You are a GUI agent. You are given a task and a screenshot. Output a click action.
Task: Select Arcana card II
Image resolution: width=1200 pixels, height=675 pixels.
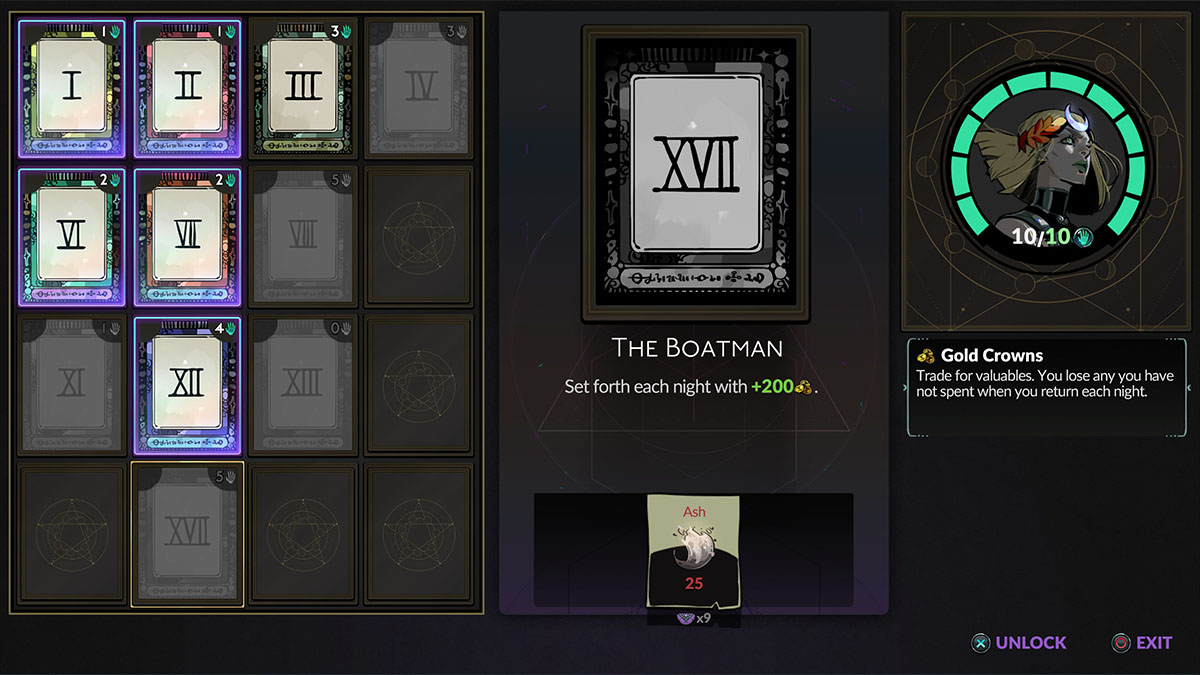pos(187,89)
